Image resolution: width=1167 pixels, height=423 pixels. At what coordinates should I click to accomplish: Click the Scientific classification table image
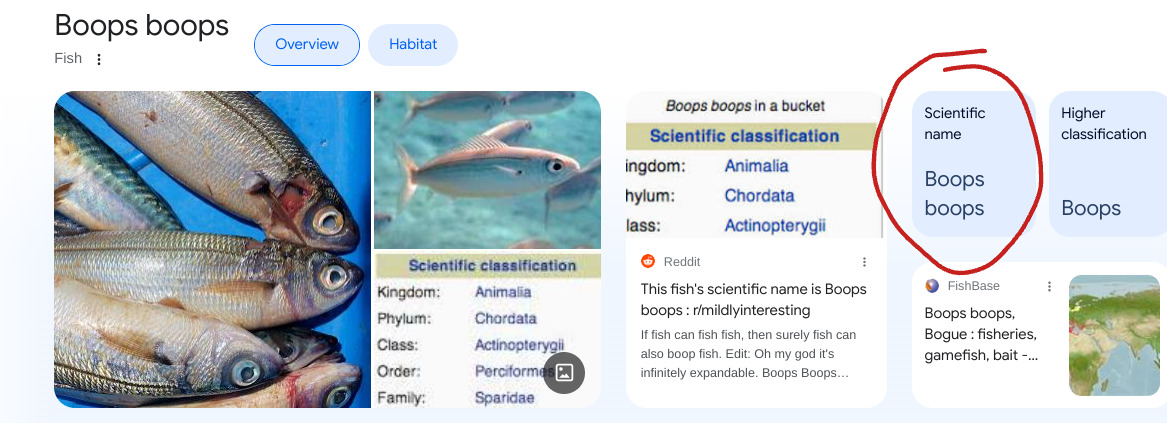[487, 330]
